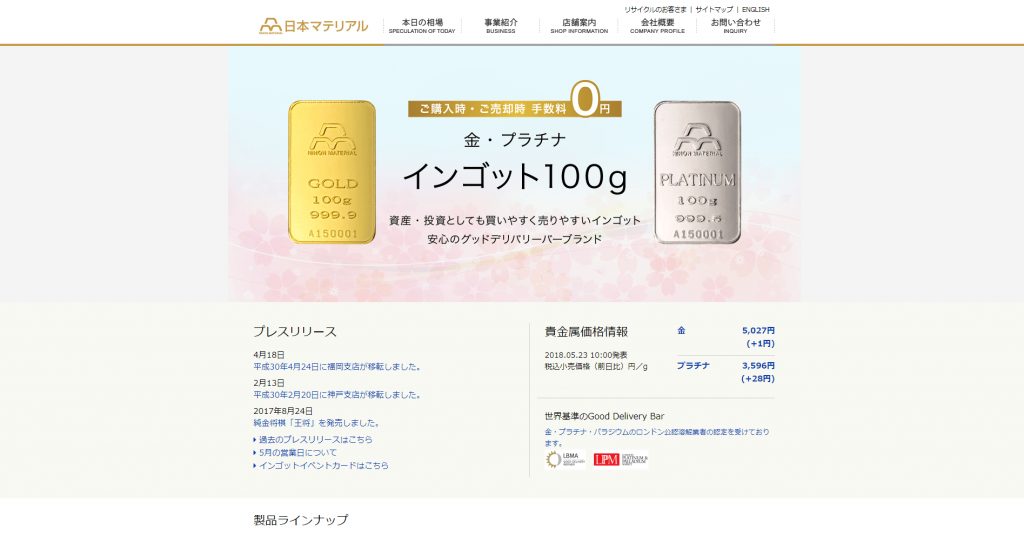Click the リサイクルのお客さま link

click(x=655, y=10)
